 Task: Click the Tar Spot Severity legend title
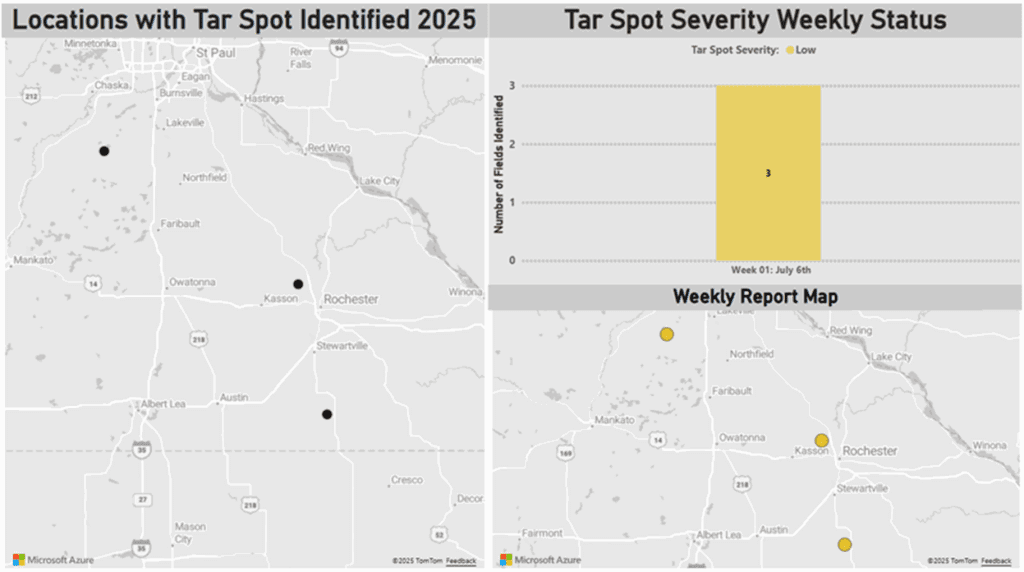pyautogui.click(x=735, y=50)
